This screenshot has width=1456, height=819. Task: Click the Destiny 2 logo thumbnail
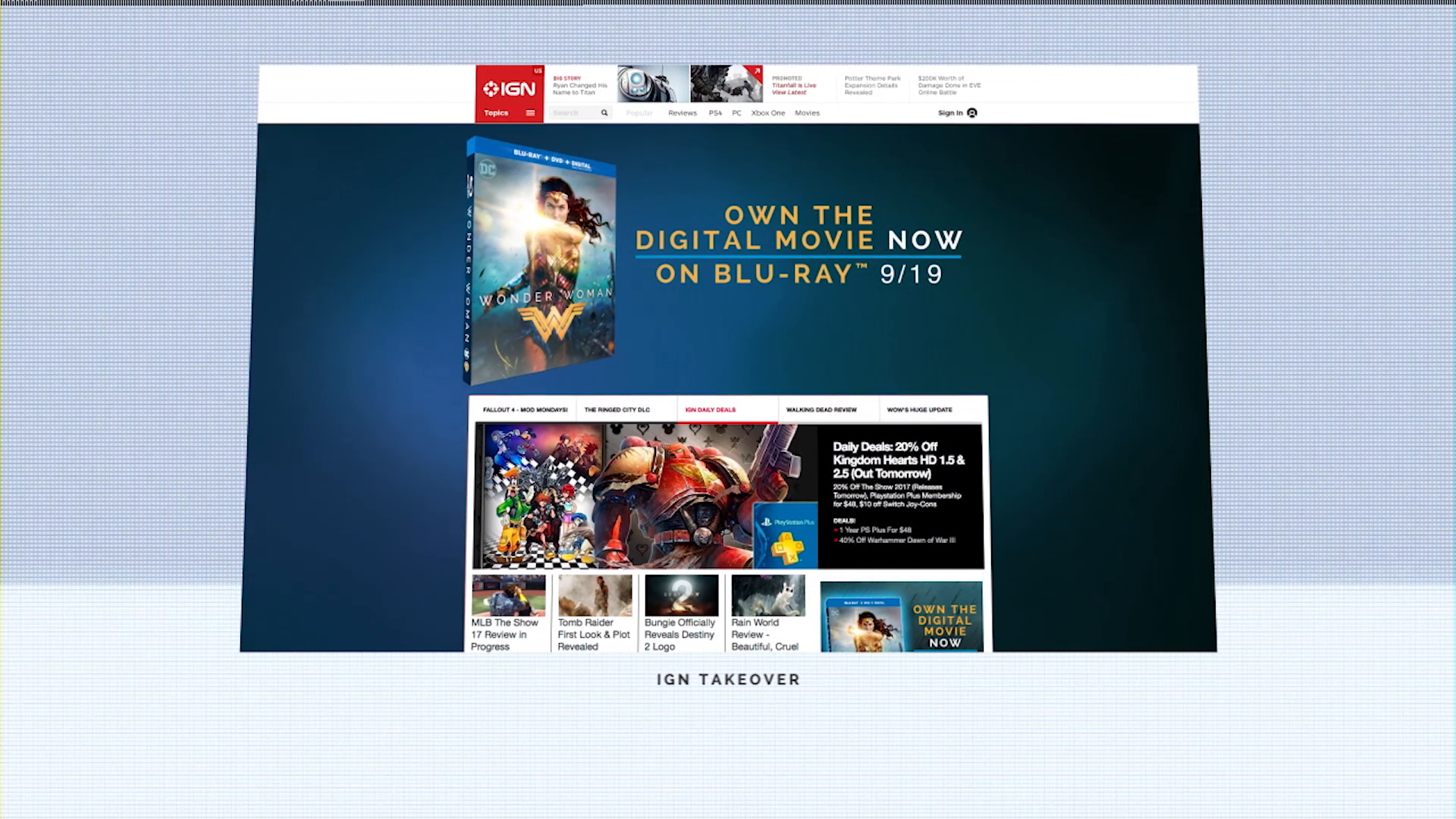pyautogui.click(x=681, y=595)
